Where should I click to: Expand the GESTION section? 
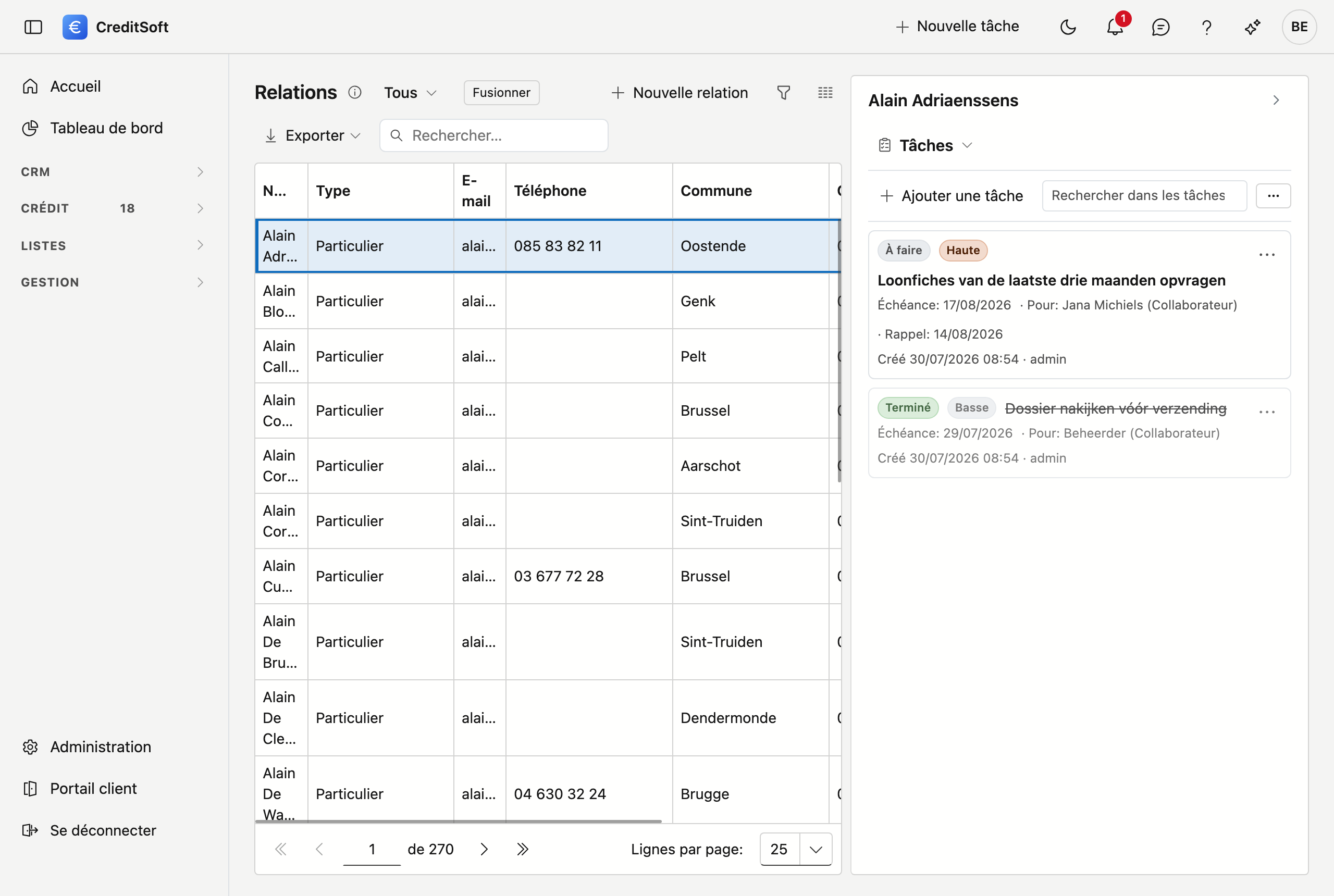point(113,282)
